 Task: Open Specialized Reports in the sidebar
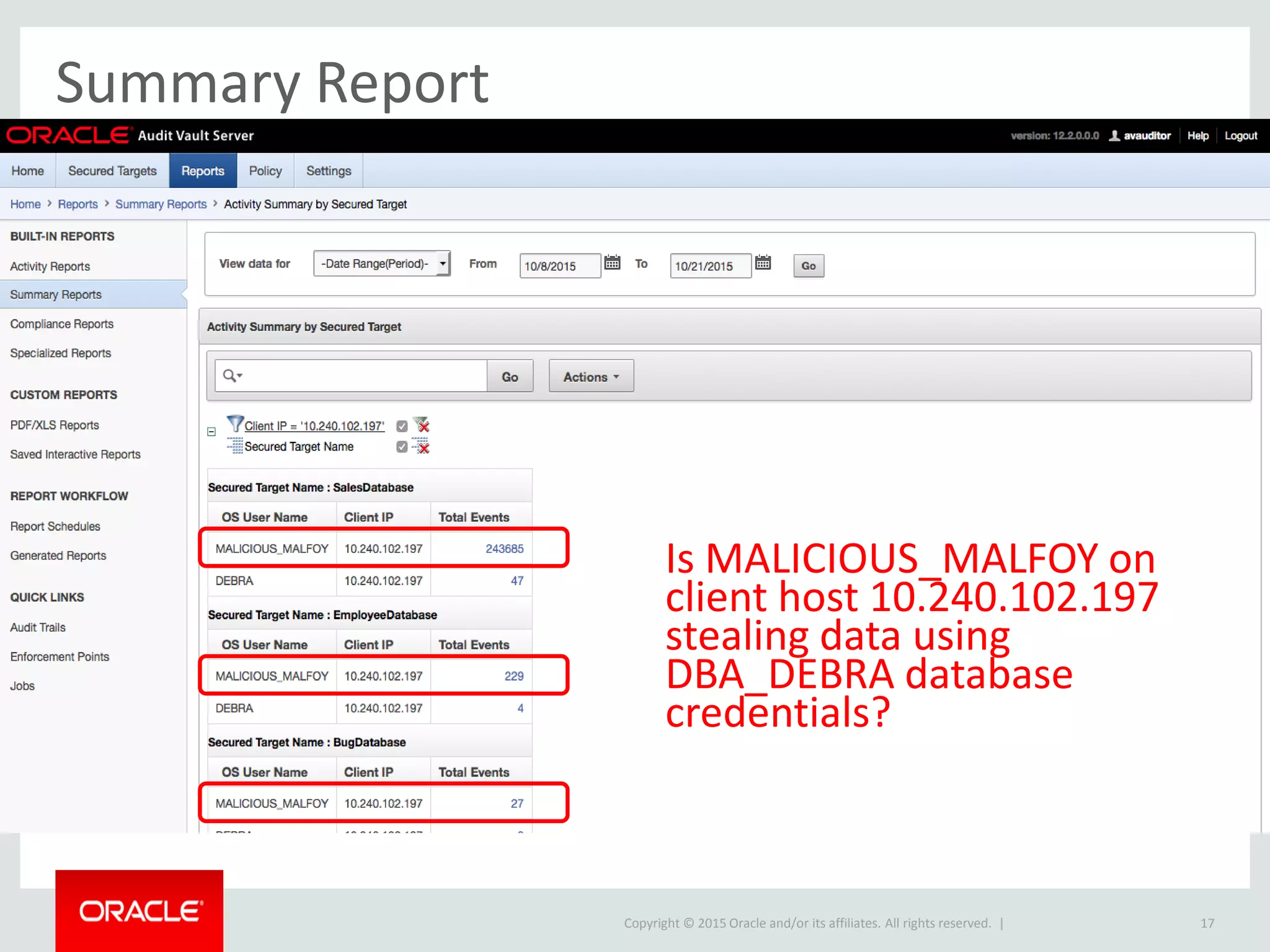61,353
